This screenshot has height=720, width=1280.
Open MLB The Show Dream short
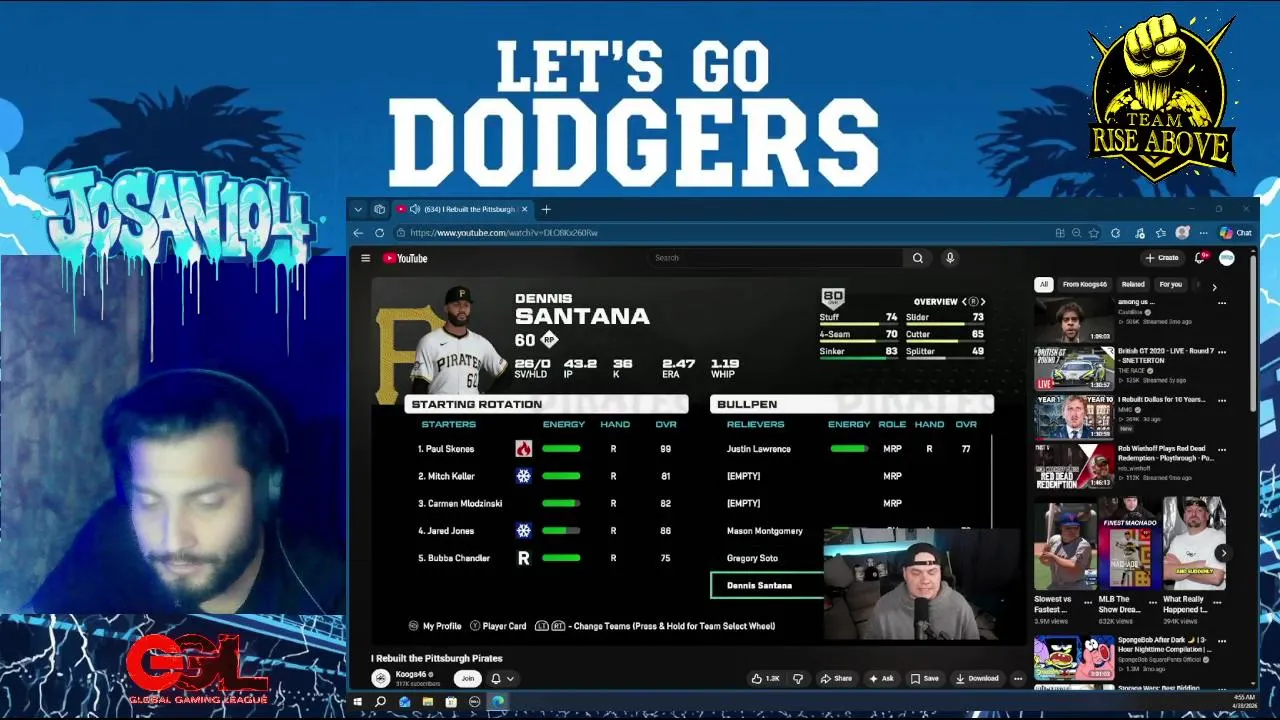coord(1128,543)
